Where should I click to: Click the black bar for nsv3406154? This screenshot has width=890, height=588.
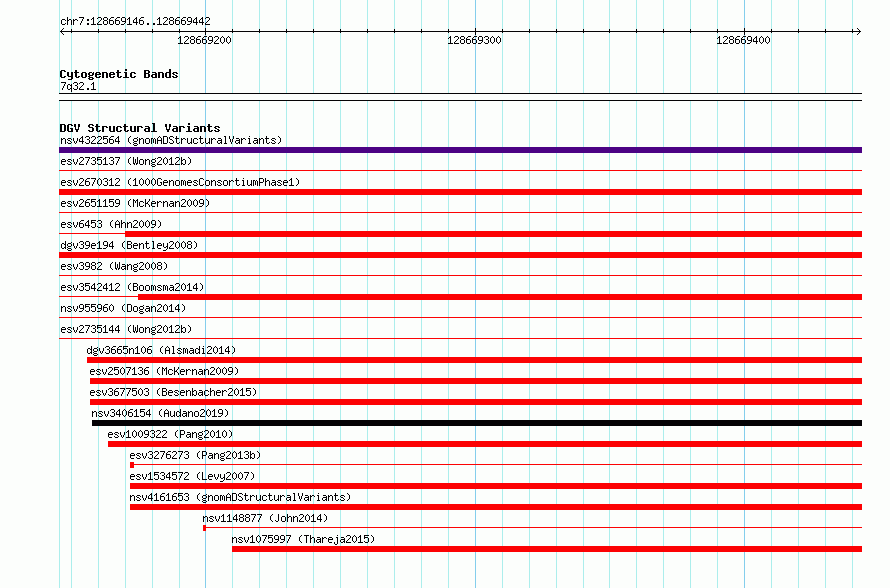click(477, 423)
